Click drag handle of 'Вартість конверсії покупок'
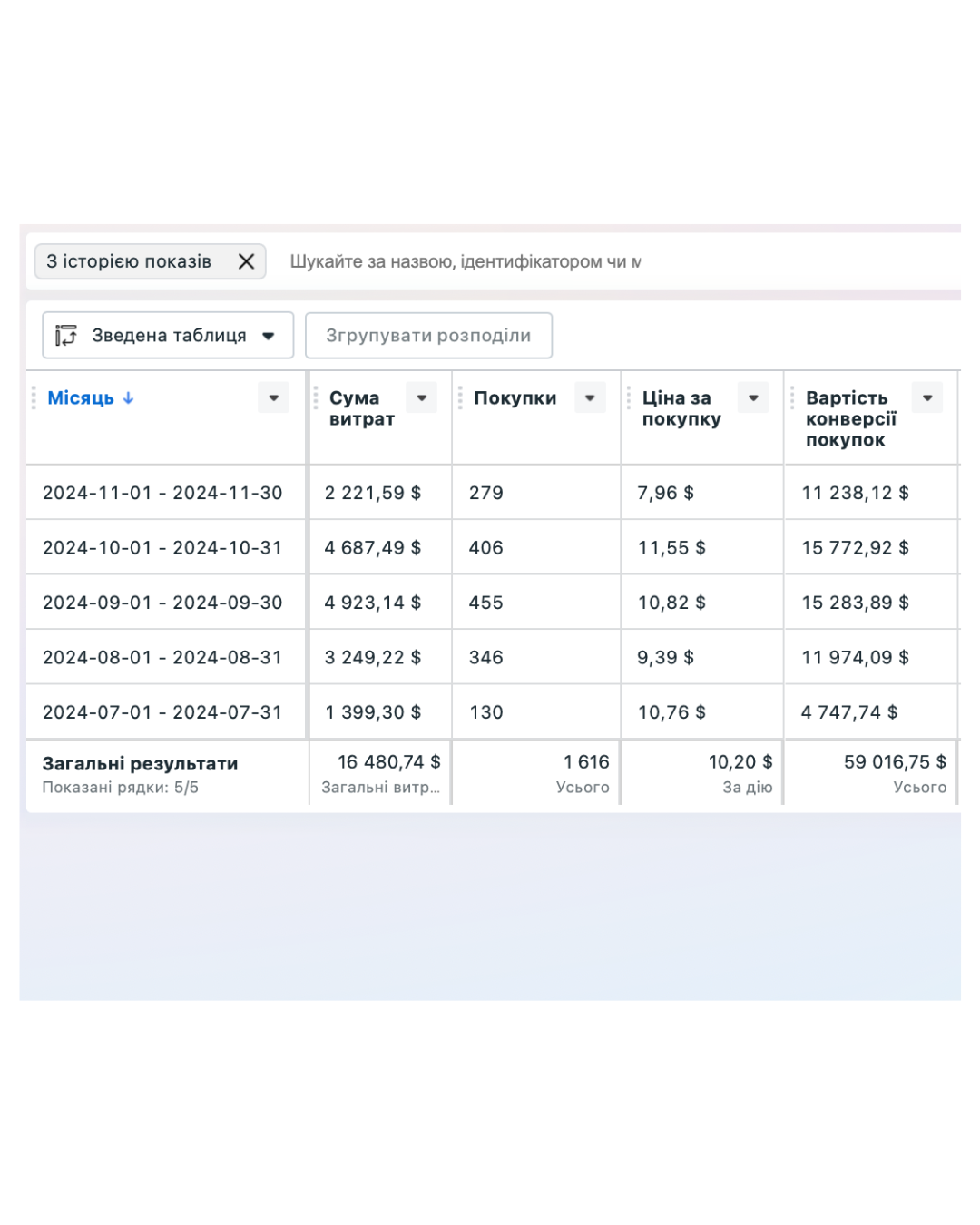 pyautogui.click(x=792, y=398)
